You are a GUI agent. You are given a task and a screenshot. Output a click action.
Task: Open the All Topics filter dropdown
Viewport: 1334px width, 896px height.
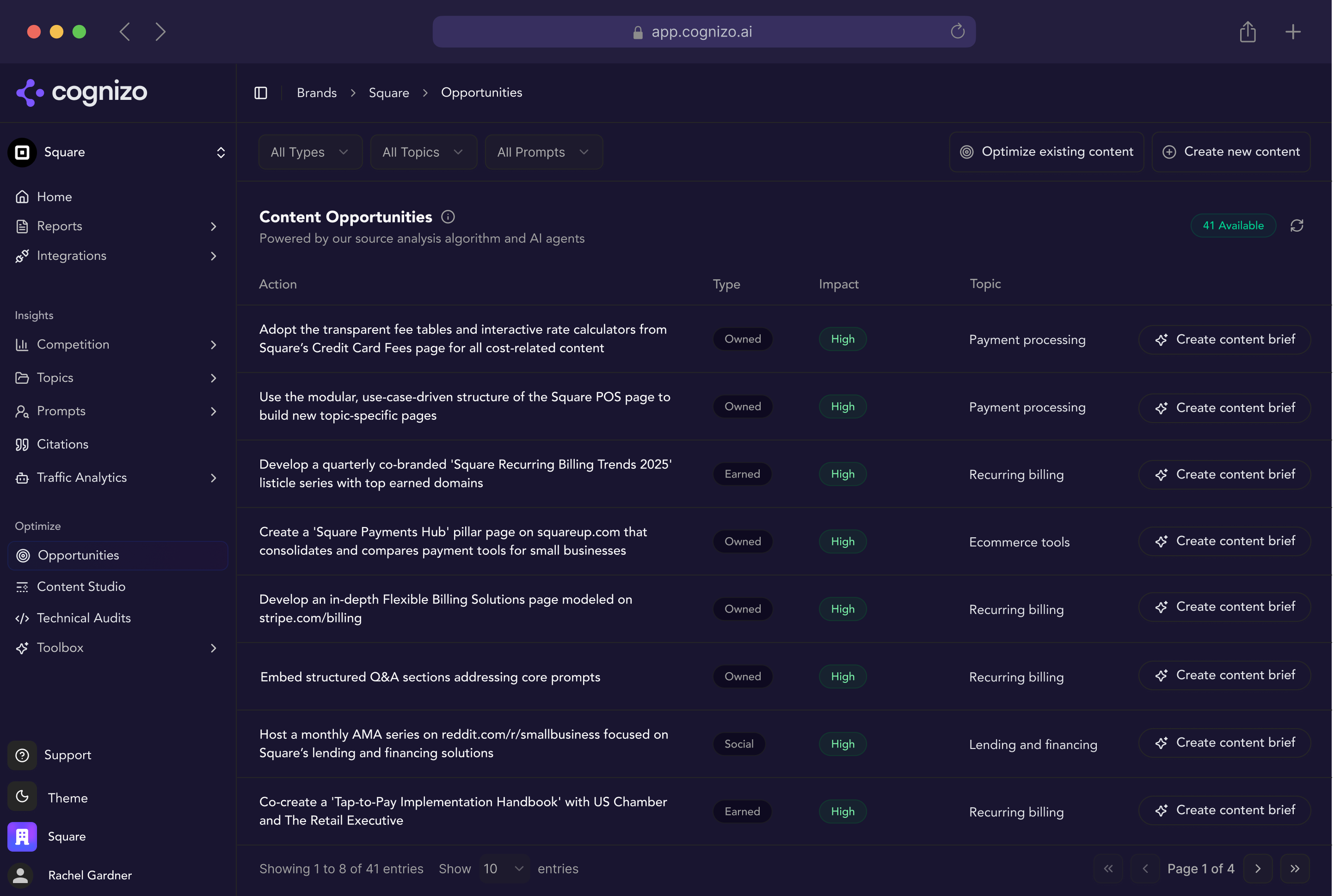click(x=423, y=152)
